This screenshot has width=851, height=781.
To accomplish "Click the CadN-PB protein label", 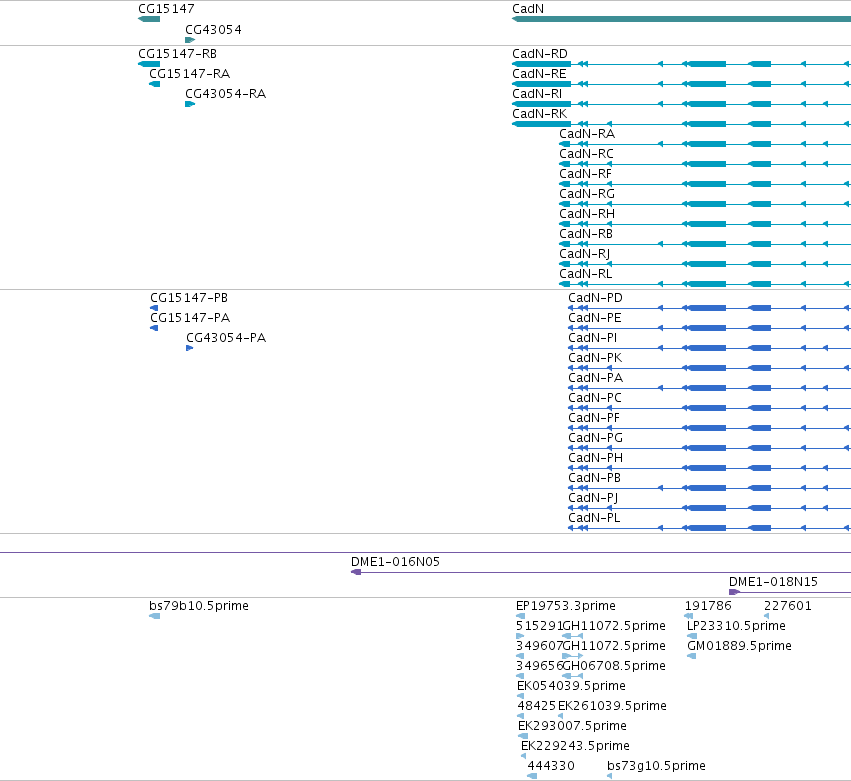I will point(594,479).
